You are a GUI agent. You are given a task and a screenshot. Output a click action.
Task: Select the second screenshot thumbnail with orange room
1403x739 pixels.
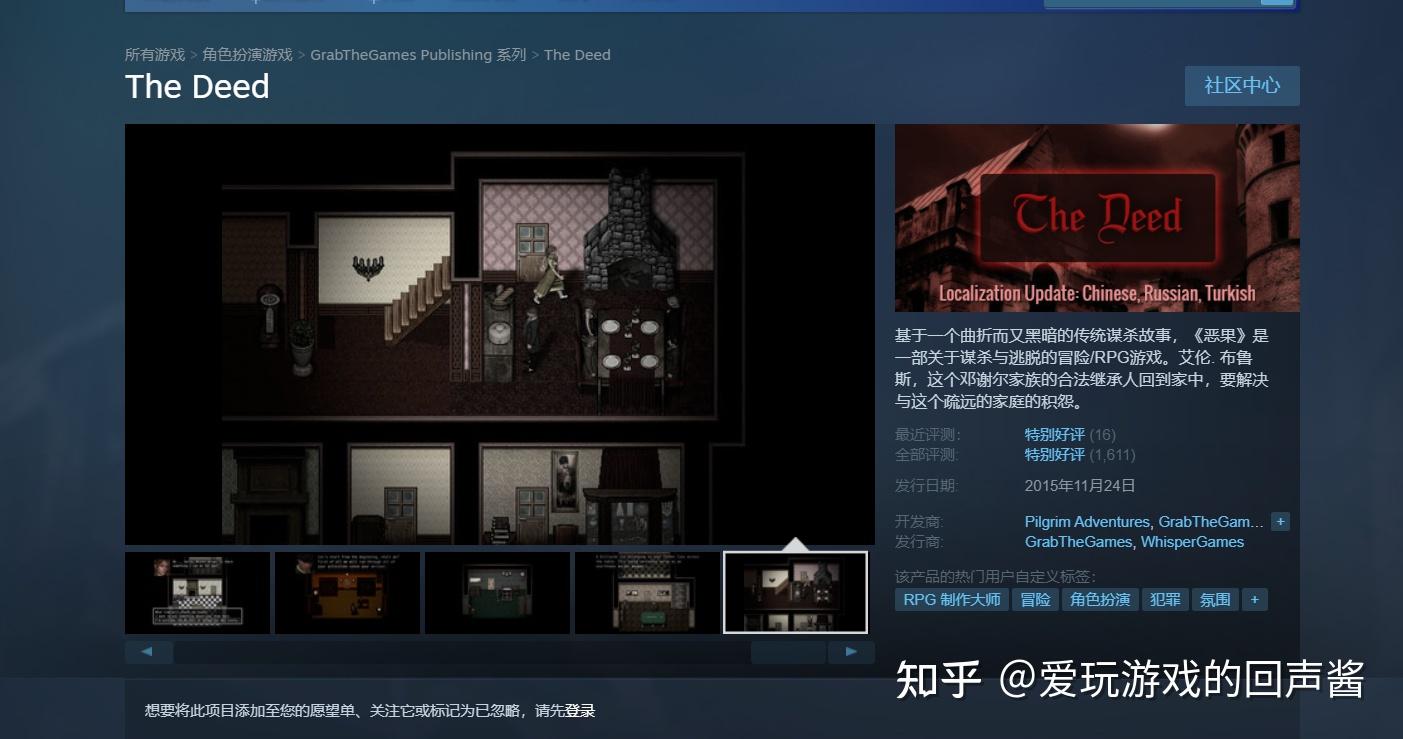347,593
